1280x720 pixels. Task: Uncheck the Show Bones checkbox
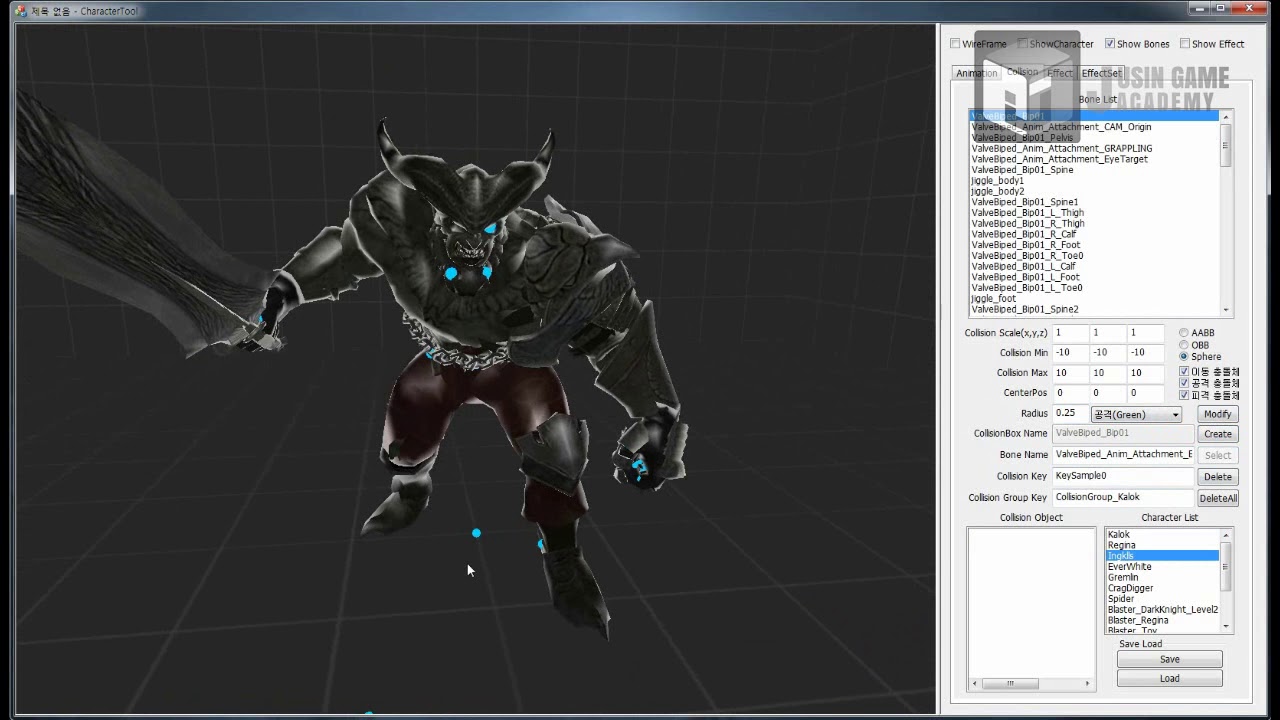tap(1110, 44)
